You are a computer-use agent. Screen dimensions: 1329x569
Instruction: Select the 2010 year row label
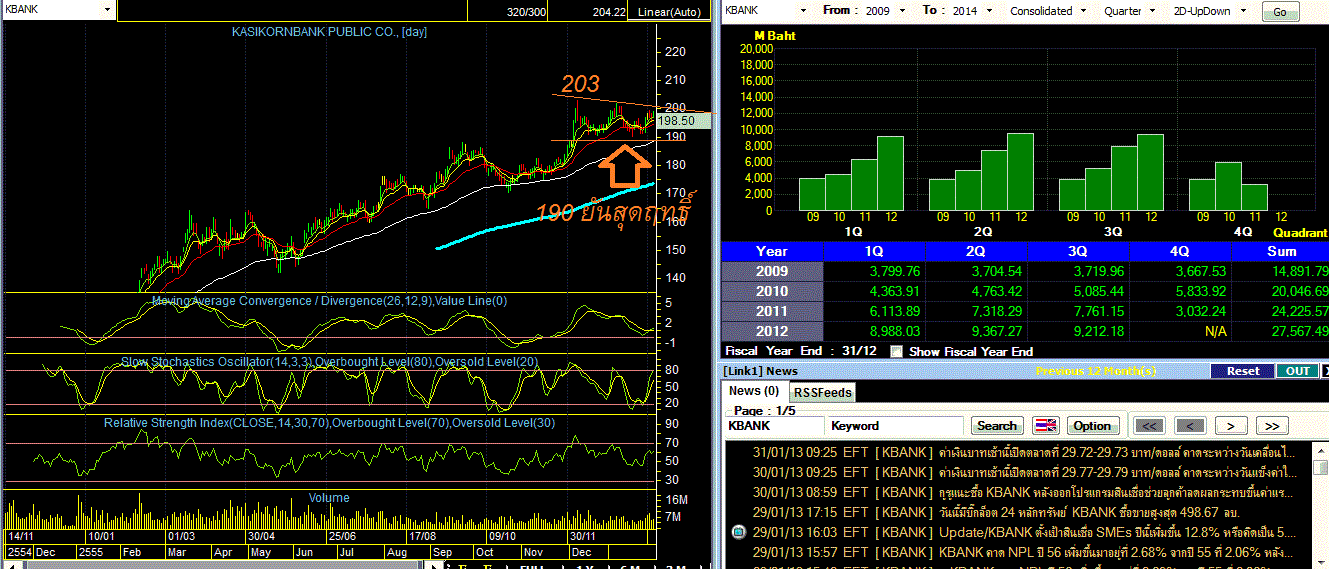772,291
